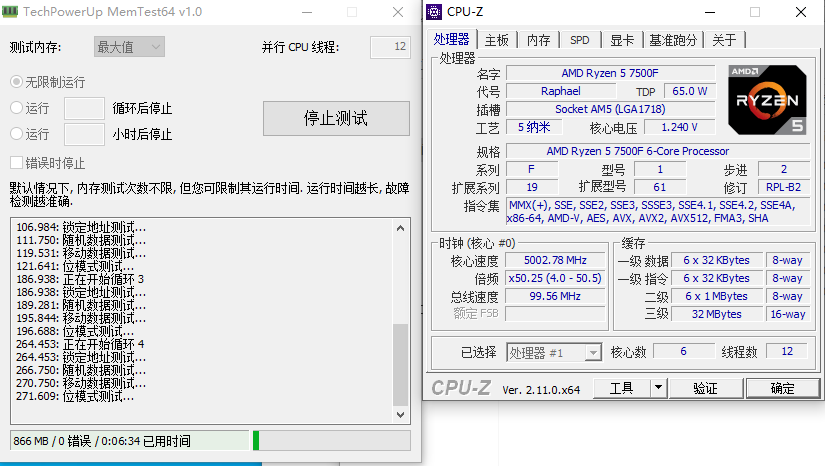The image size is (825, 466).
Task: Click the 停止测试 stop test button
Action: pos(336,118)
